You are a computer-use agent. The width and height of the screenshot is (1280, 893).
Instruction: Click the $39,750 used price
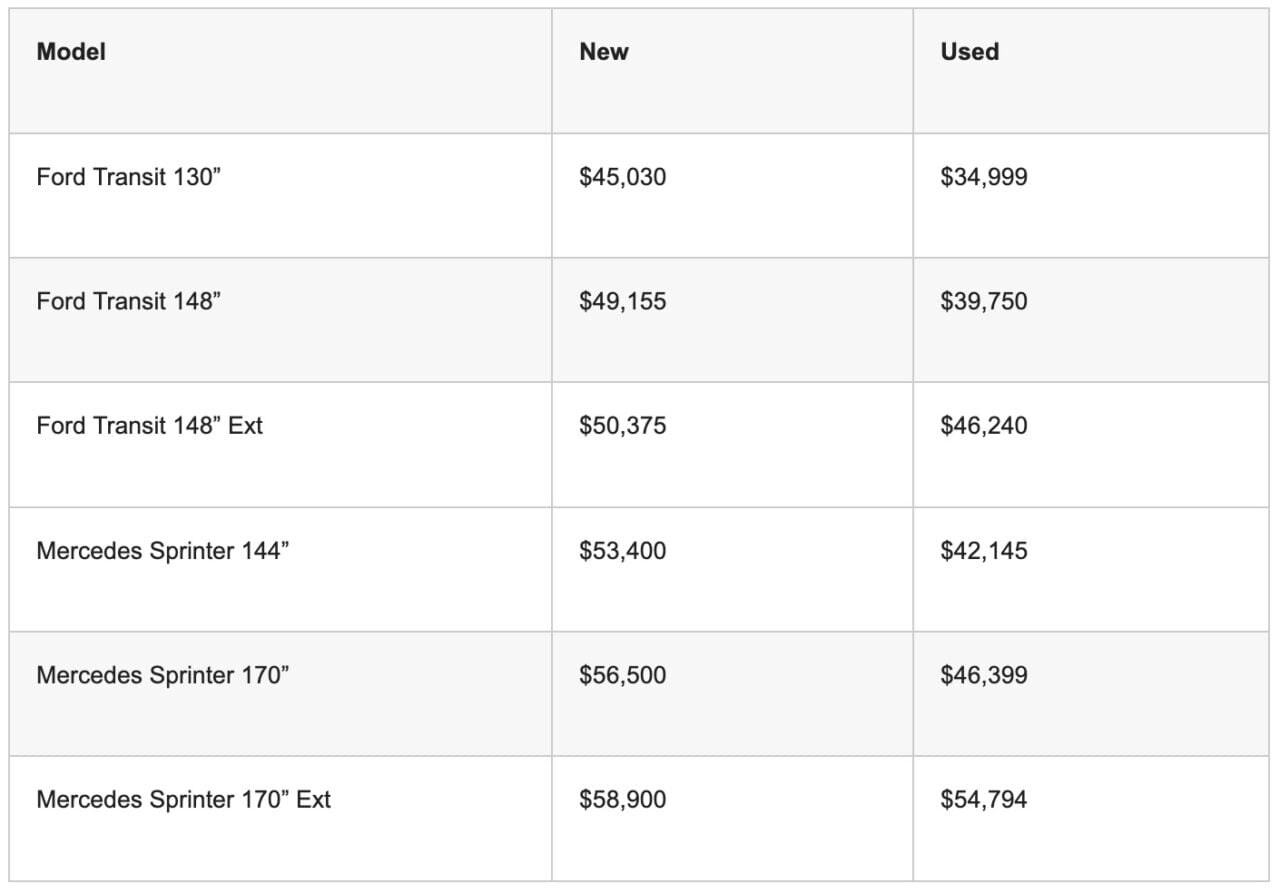coord(983,301)
